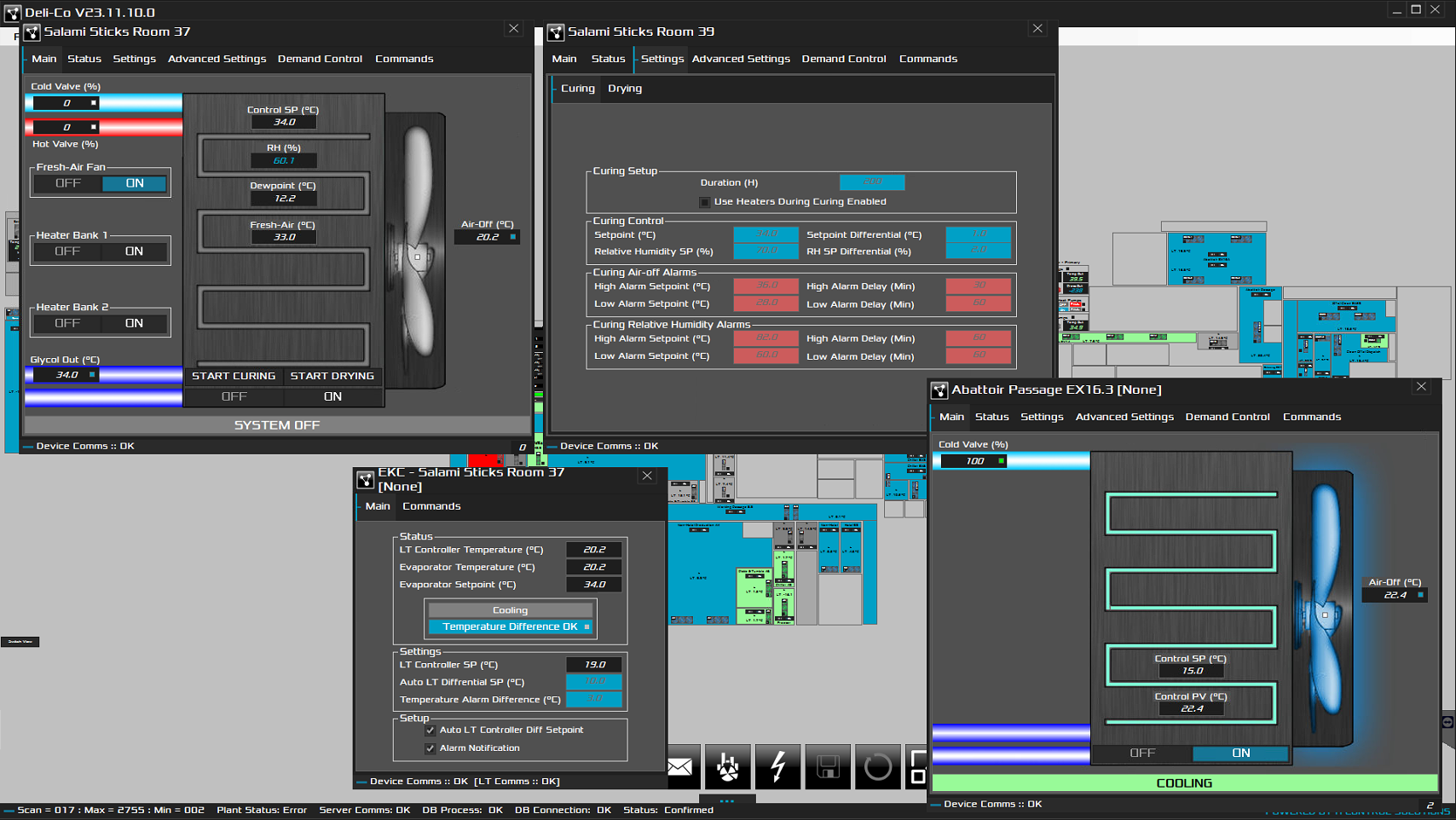Open Settings tab in Abattoir Passage window
This screenshot has width=1456, height=820.
click(x=1042, y=417)
